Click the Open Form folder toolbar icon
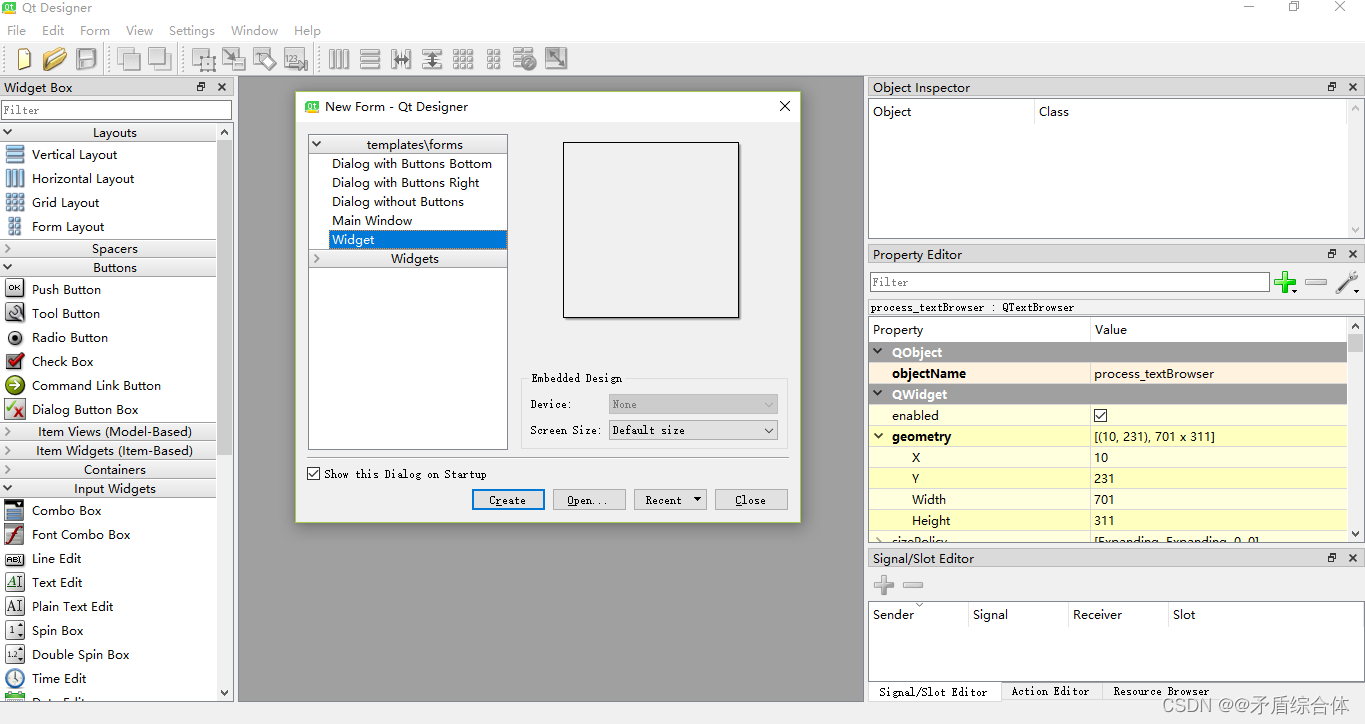Viewport: 1365px width, 724px height. pos(55,59)
